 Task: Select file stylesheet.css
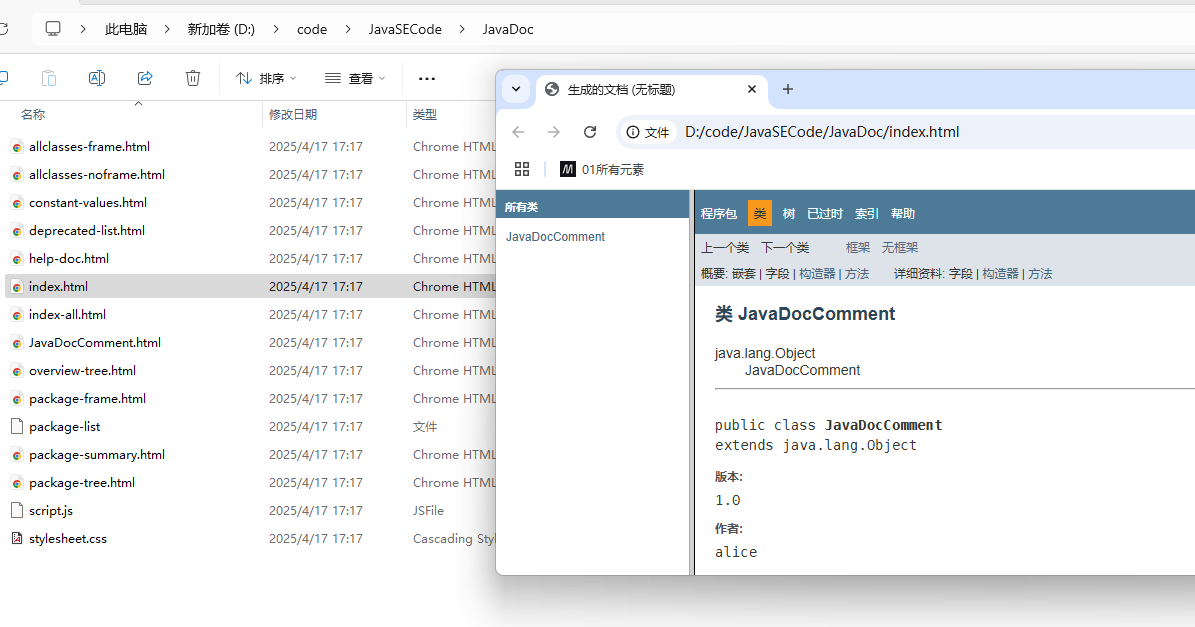click(68, 539)
